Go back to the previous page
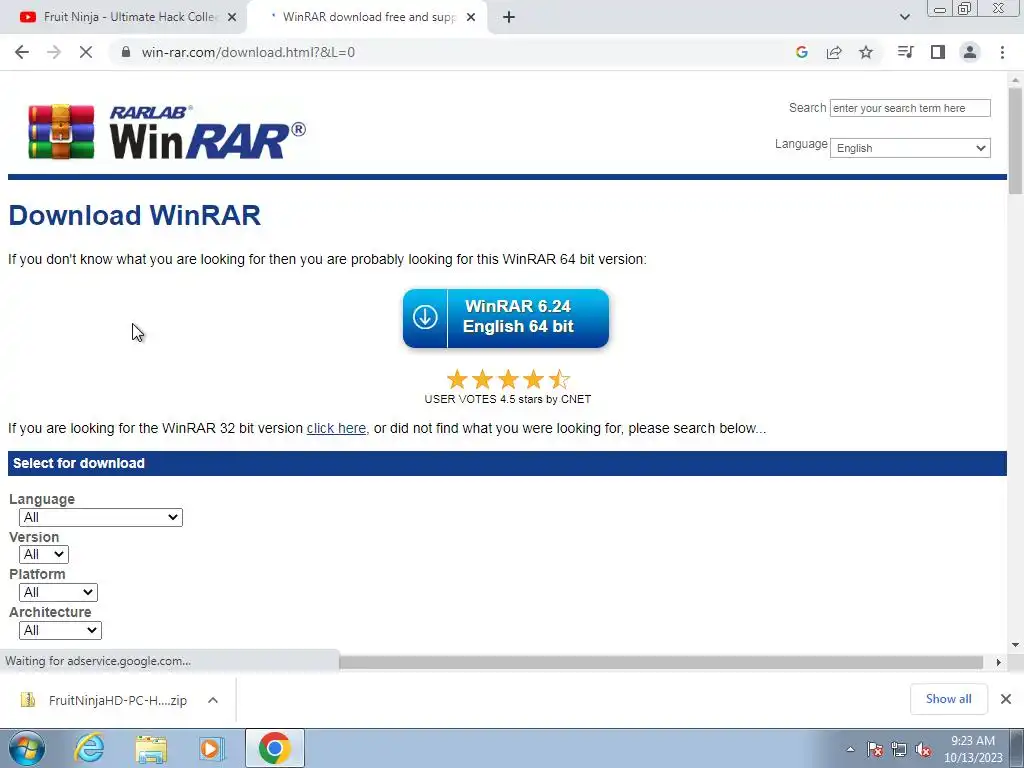The width and height of the screenshot is (1024, 768). pyautogui.click(x=22, y=52)
